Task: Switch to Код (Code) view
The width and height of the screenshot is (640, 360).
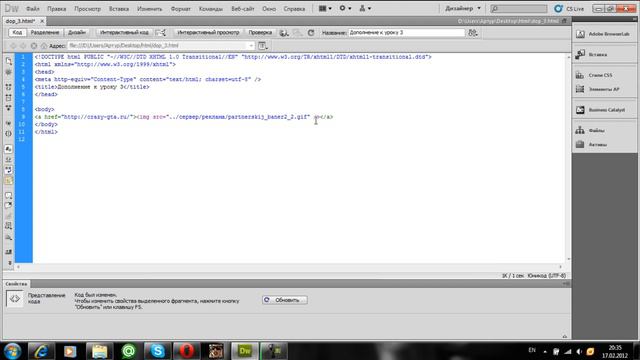Action: 17,32
